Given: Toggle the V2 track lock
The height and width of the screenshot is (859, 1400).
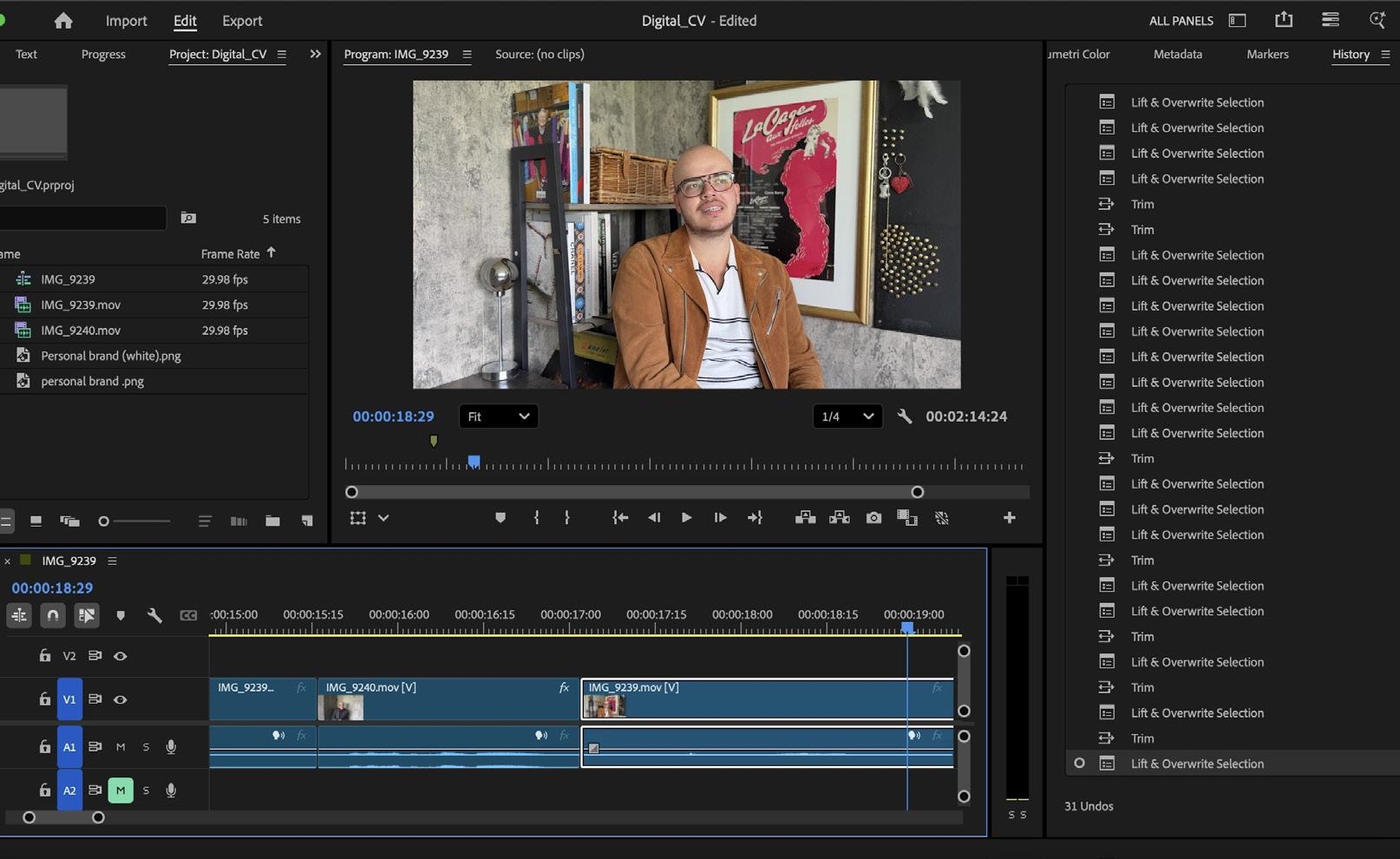Looking at the screenshot, I should [45, 656].
